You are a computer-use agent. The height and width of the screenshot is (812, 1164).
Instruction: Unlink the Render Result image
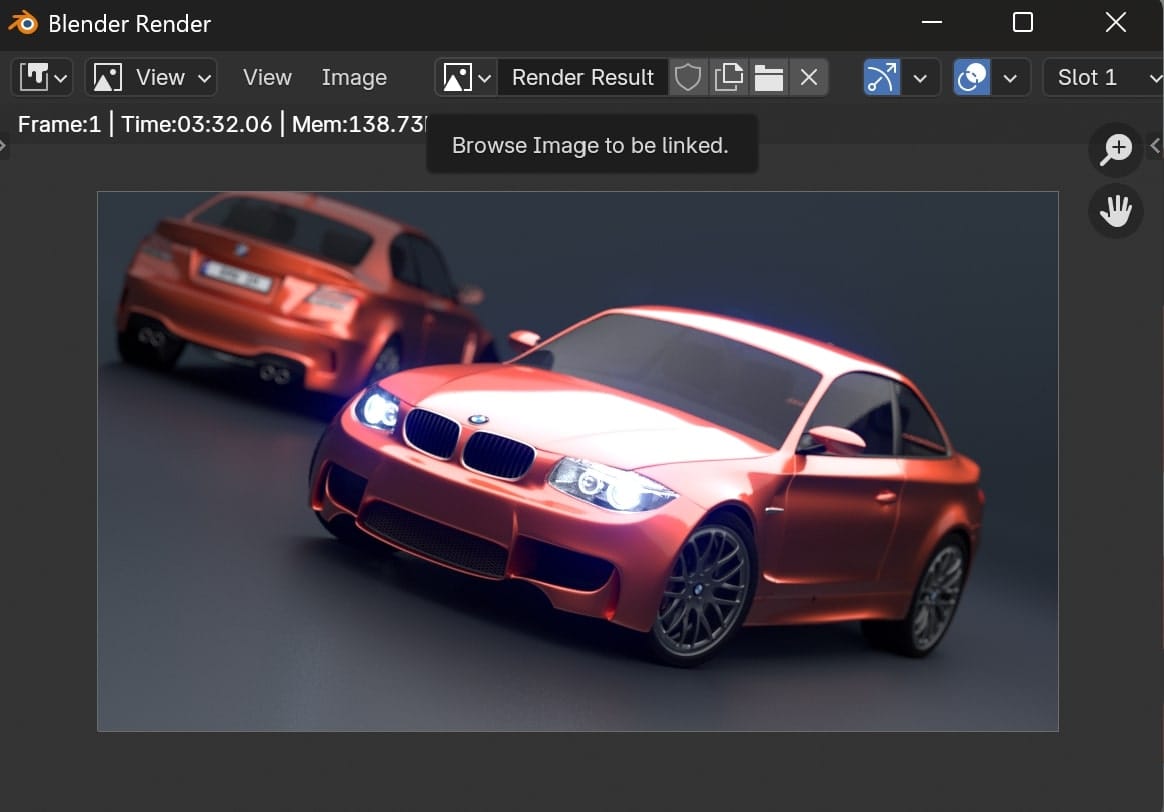coord(809,77)
